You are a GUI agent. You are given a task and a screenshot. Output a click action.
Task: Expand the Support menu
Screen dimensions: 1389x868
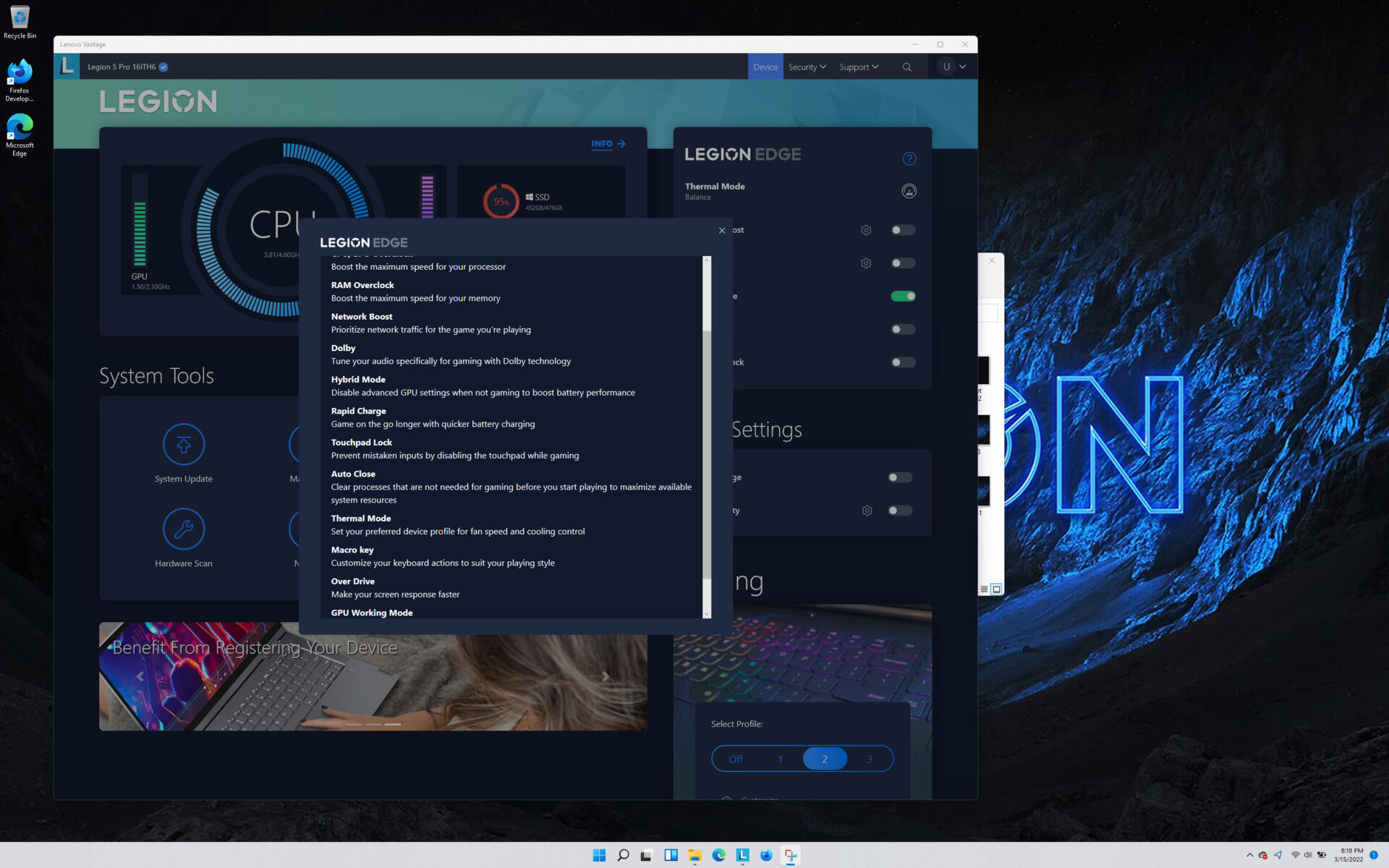tap(859, 67)
